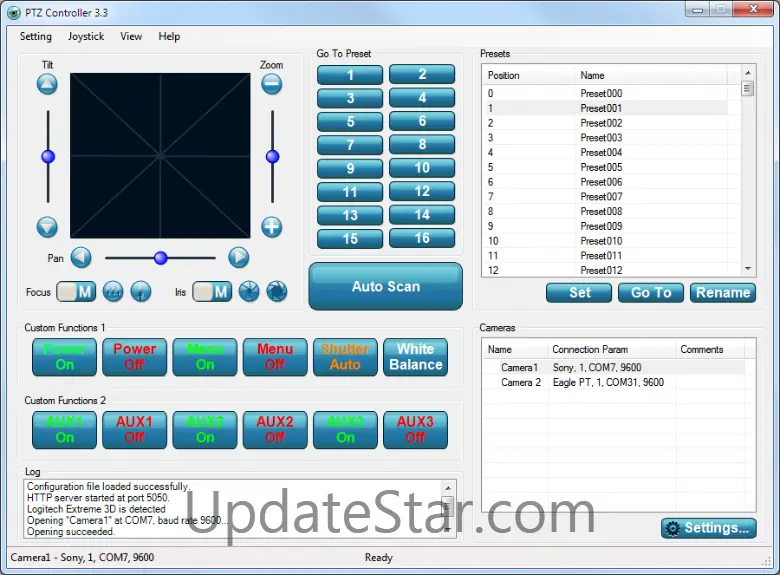This screenshot has height=575, width=780.
Task: Click the Comments column header in Cameras
Action: (710, 349)
